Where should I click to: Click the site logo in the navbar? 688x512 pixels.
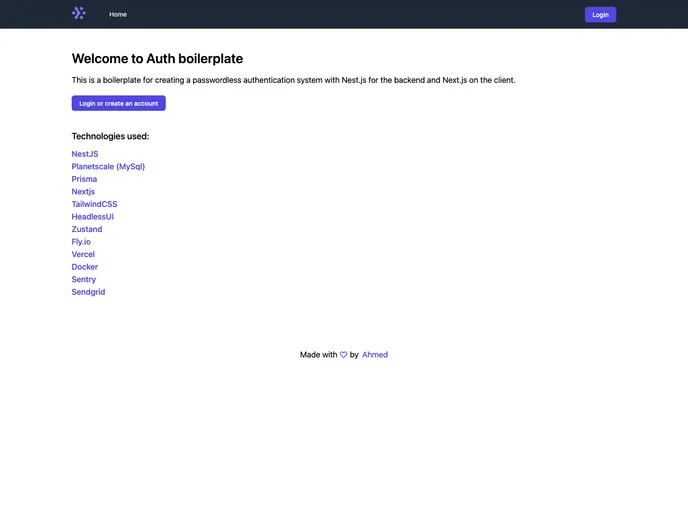coord(79,14)
